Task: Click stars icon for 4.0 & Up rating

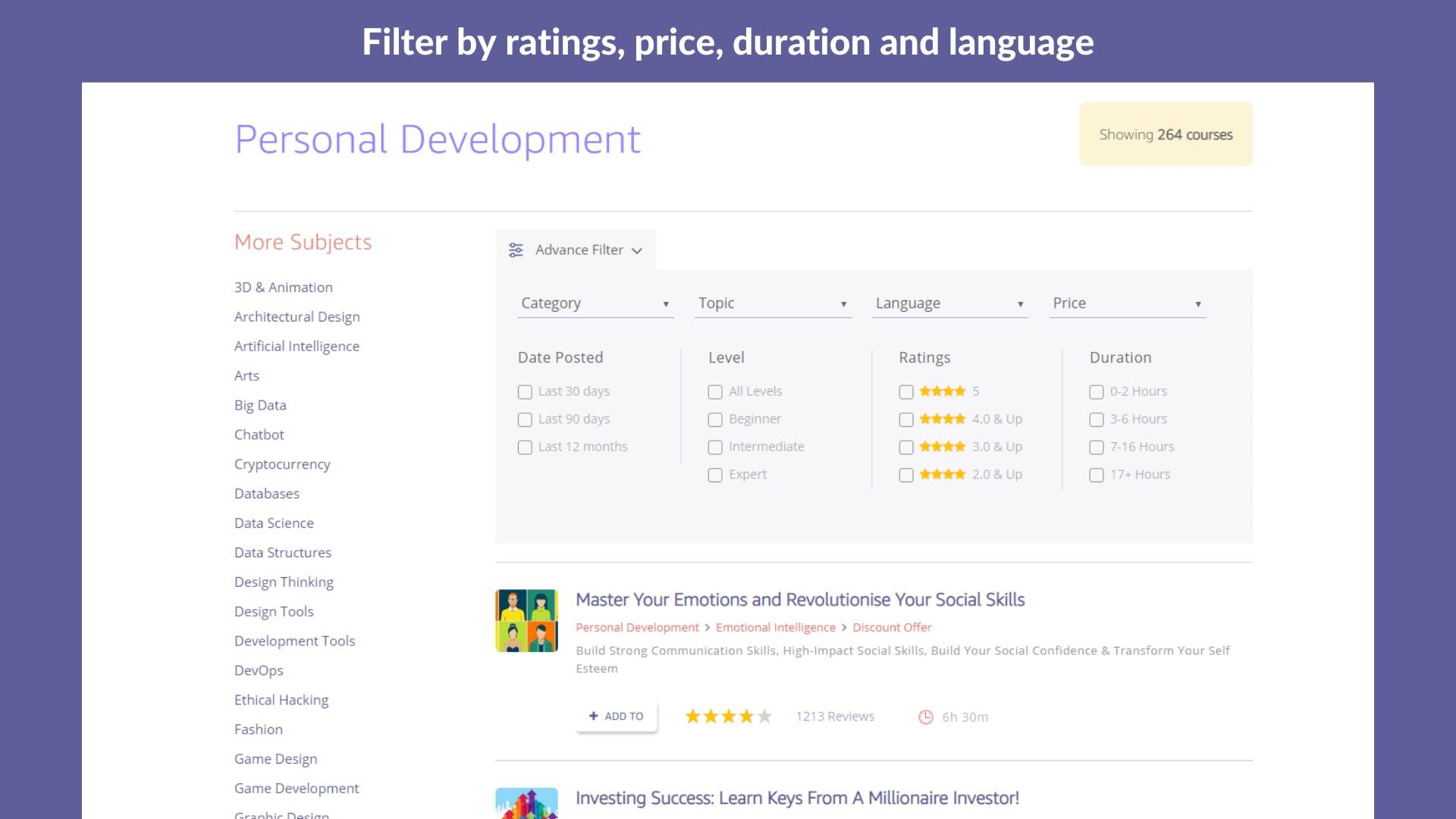Action: pyautogui.click(x=942, y=419)
